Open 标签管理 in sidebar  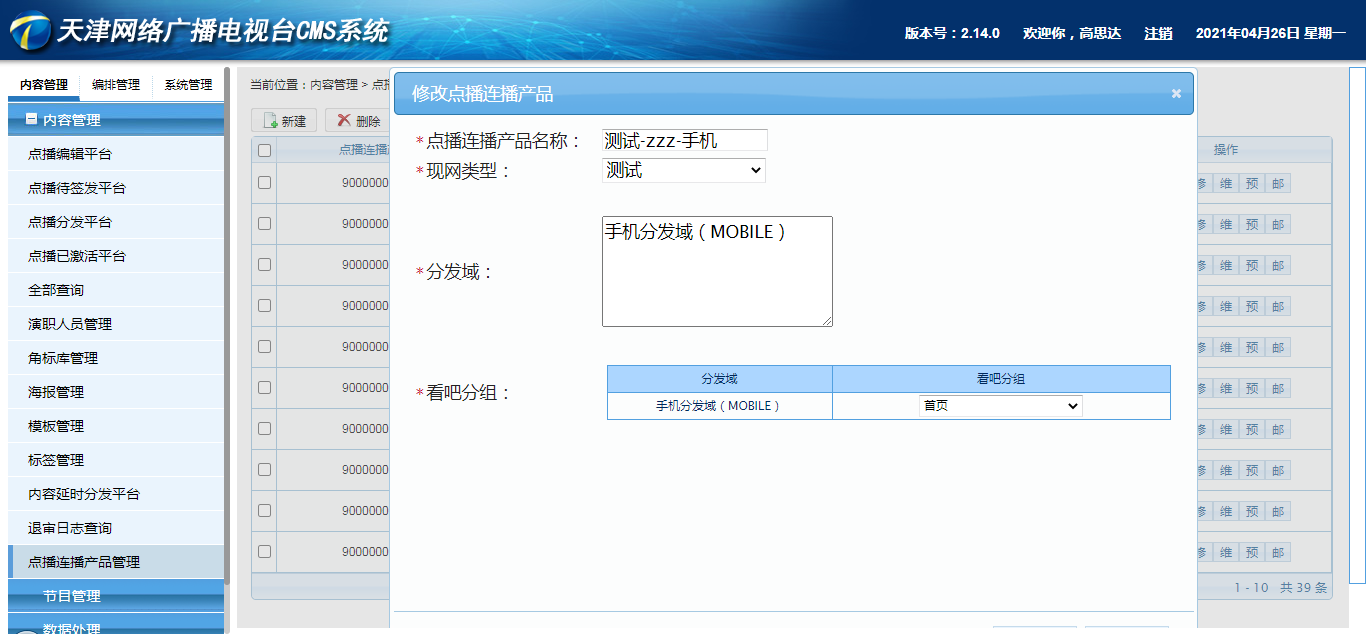click(116, 460)
